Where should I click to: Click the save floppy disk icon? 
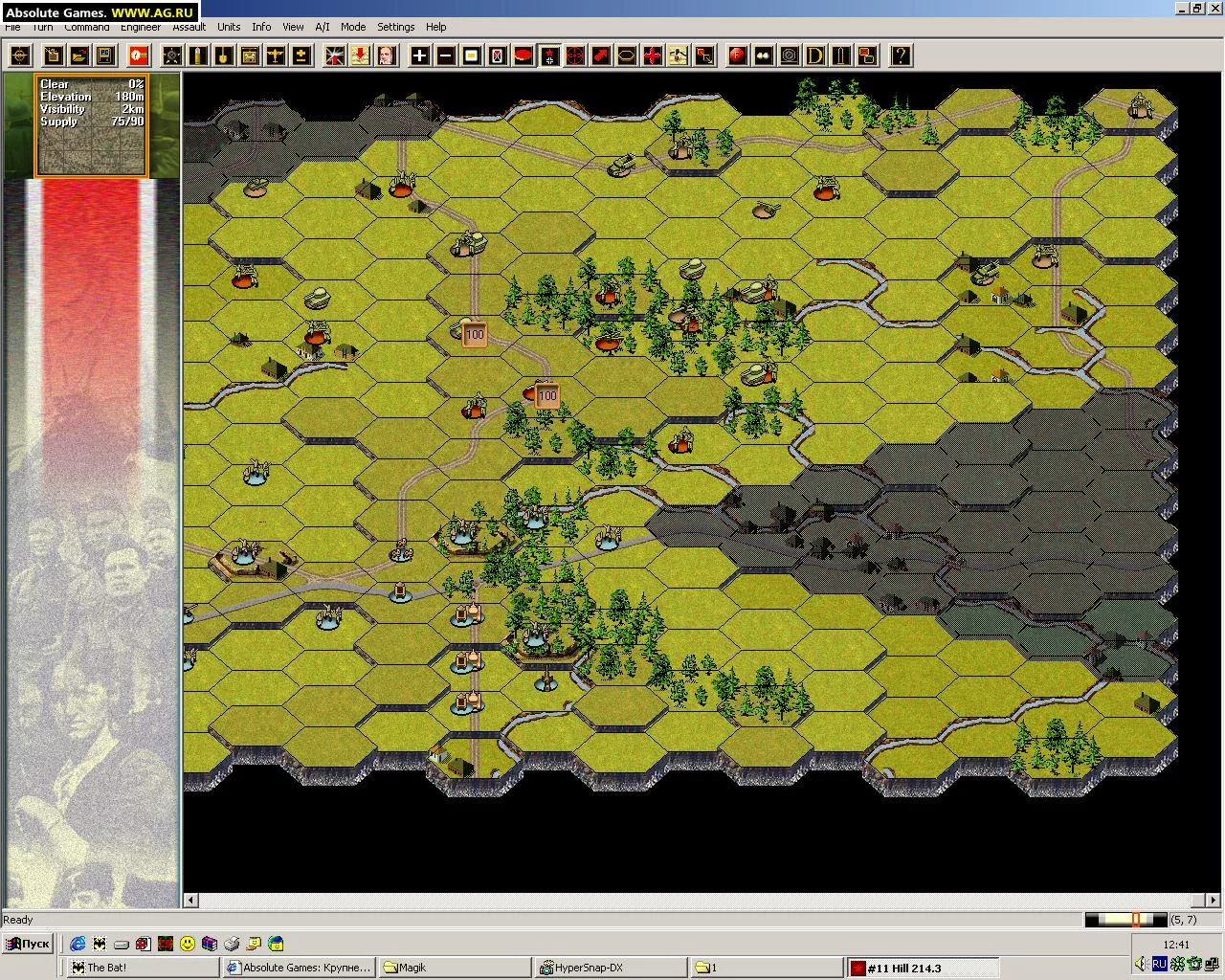[x=105, y=56]
